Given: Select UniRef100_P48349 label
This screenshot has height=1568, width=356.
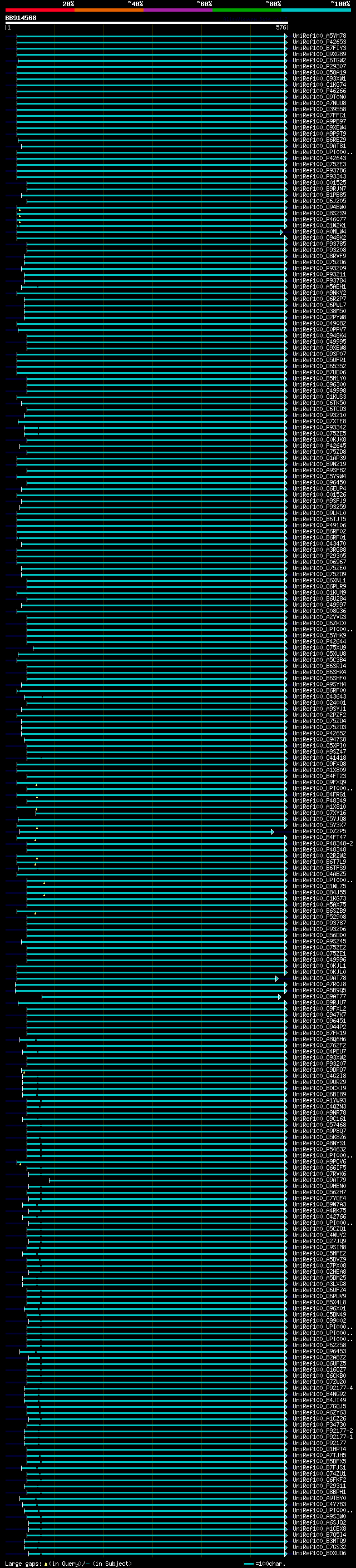Looking at the screenshot, I should [x=319, y=800].
